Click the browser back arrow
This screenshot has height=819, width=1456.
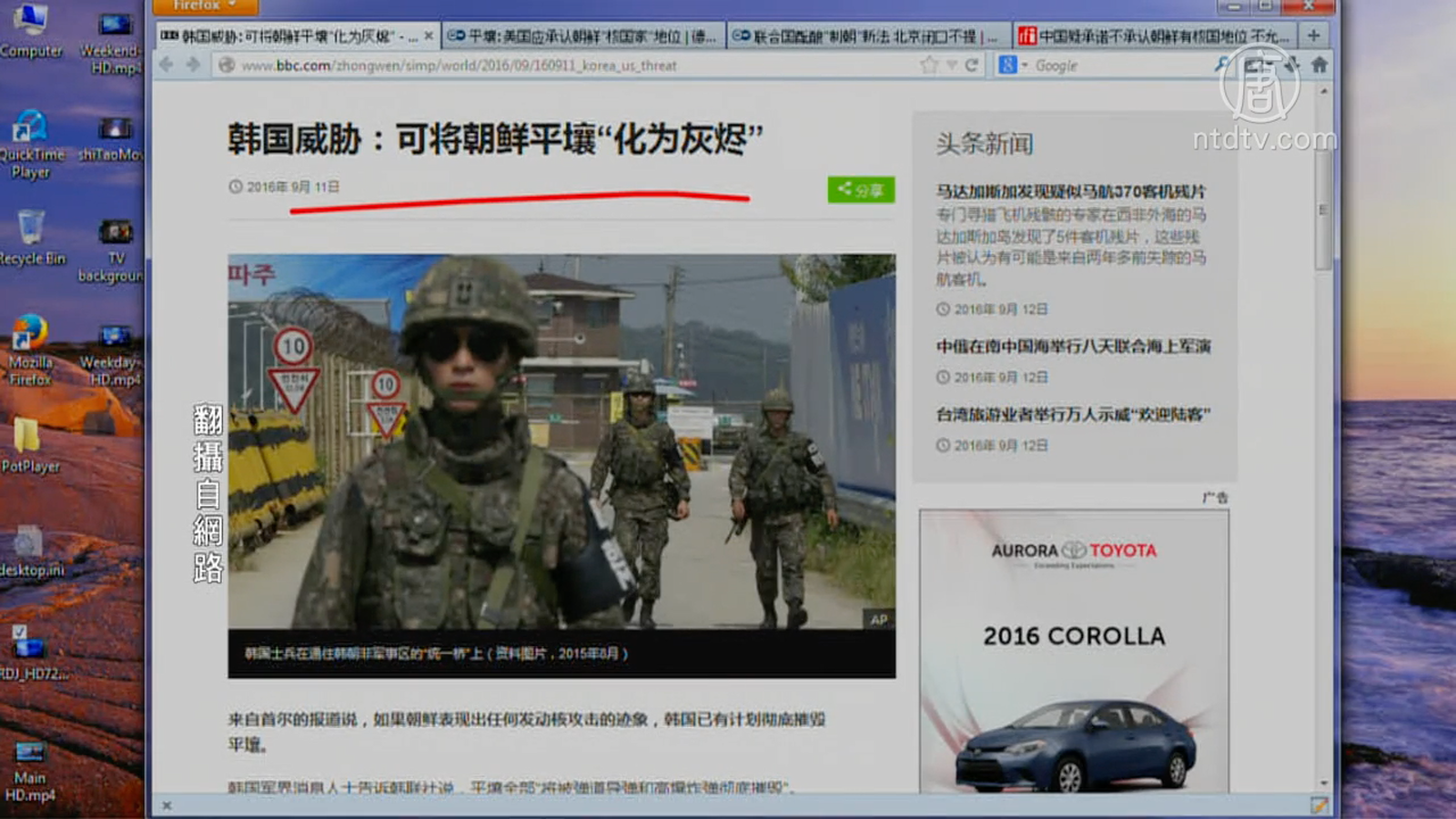pyautogui.click(x=167, y=65)
